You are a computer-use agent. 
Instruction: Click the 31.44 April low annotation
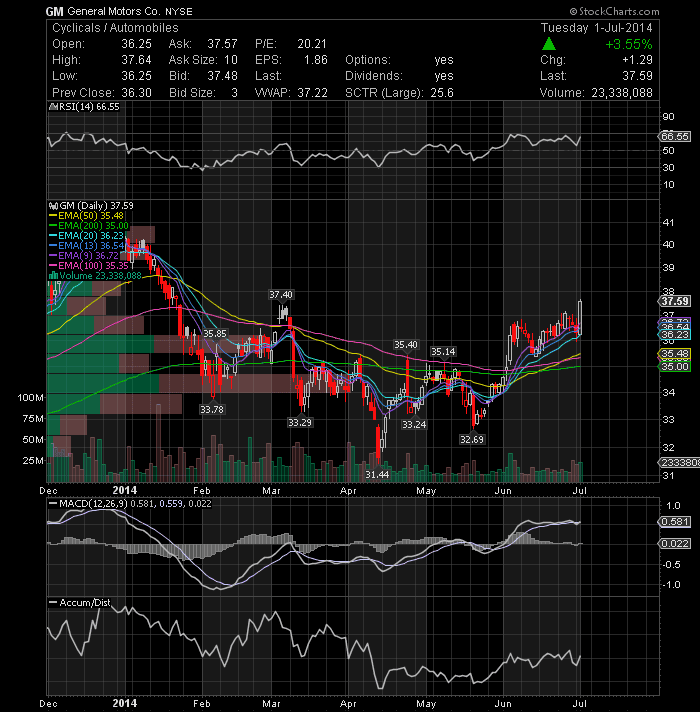click(x=377, y=475)
